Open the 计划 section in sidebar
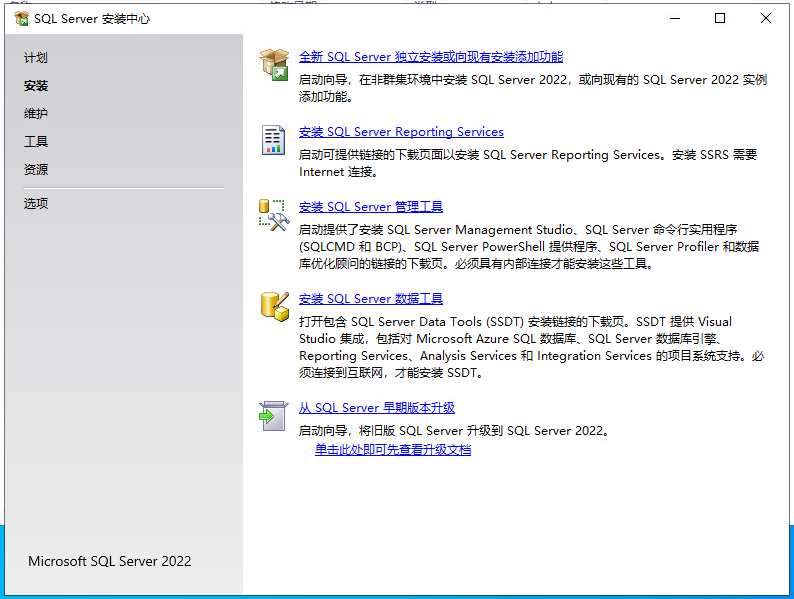 [36, 58]
